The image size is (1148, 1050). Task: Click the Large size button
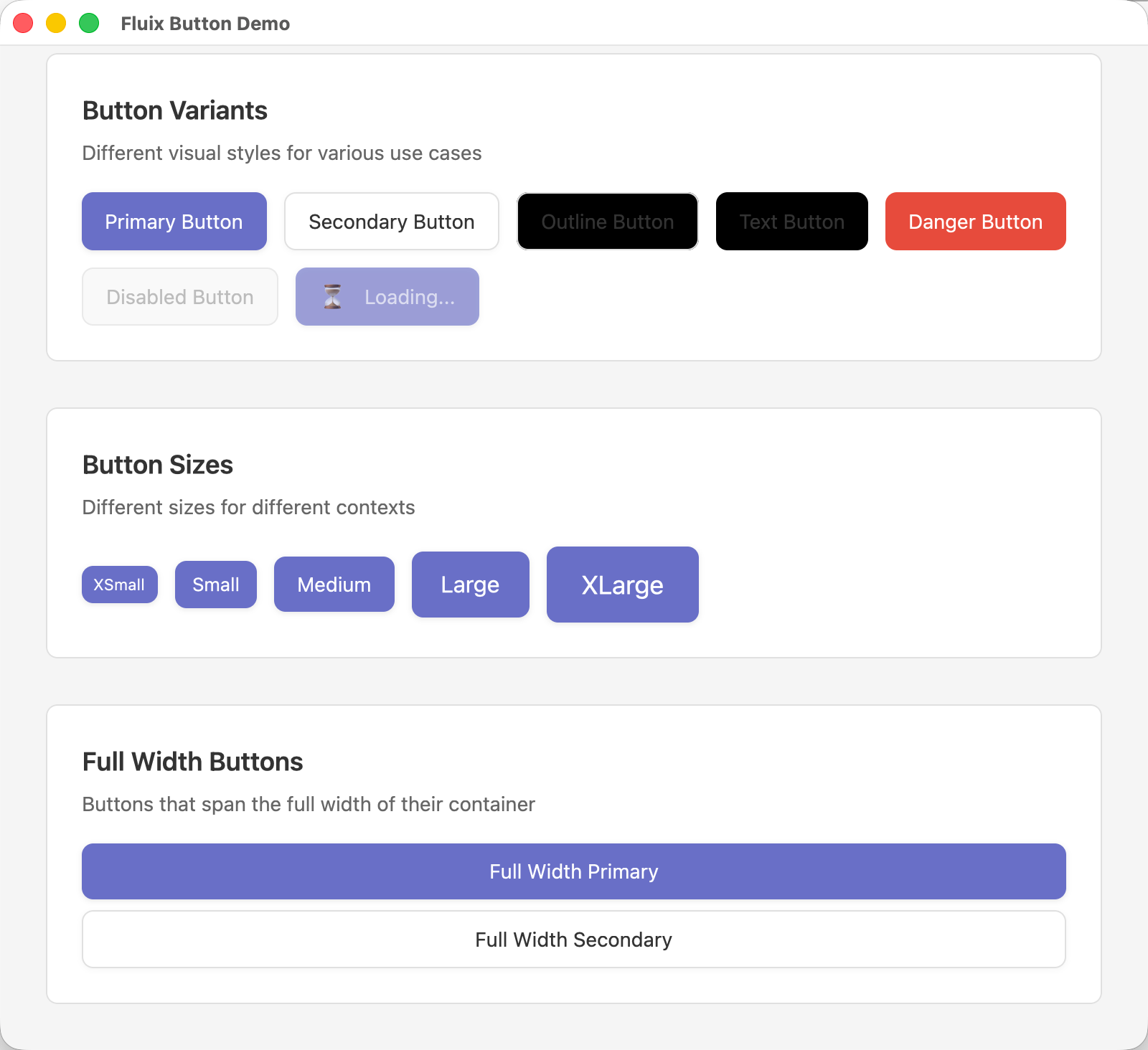tap(471, 585)
